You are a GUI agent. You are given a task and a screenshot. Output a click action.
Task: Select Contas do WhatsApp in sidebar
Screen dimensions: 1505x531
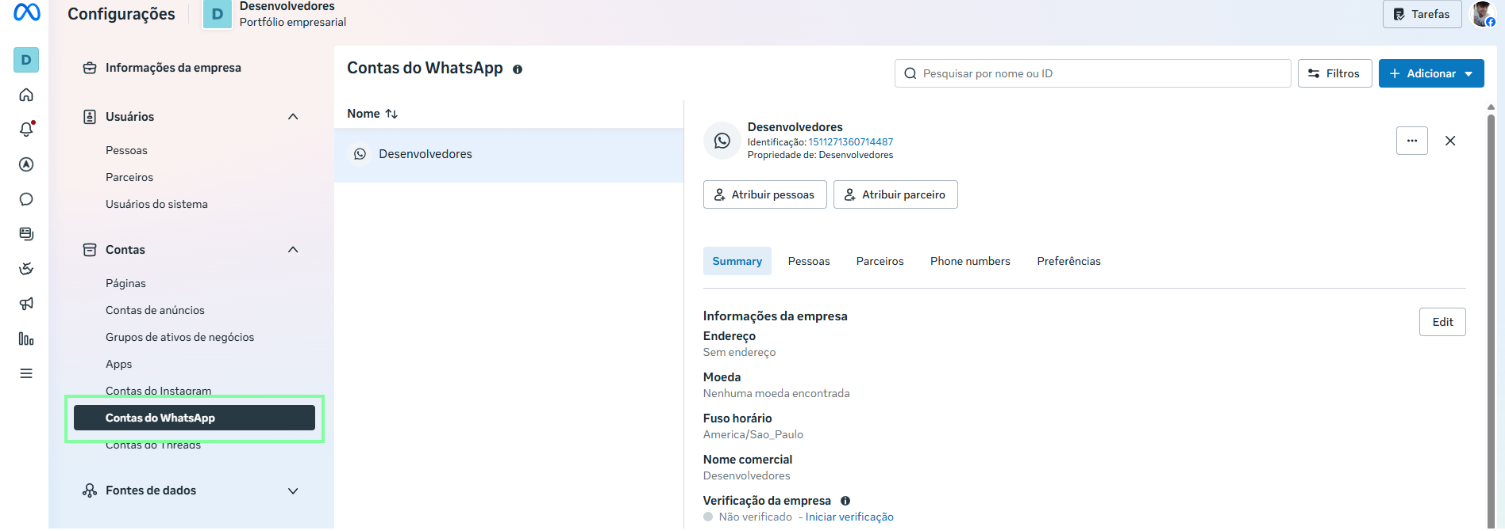(x=194, y=418)
